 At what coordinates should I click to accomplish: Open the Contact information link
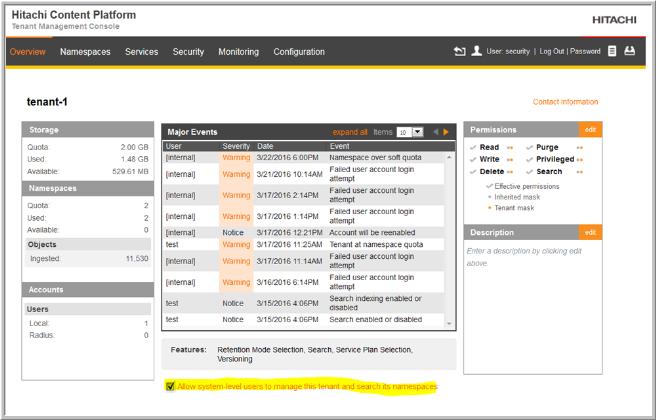click(565, 102)
